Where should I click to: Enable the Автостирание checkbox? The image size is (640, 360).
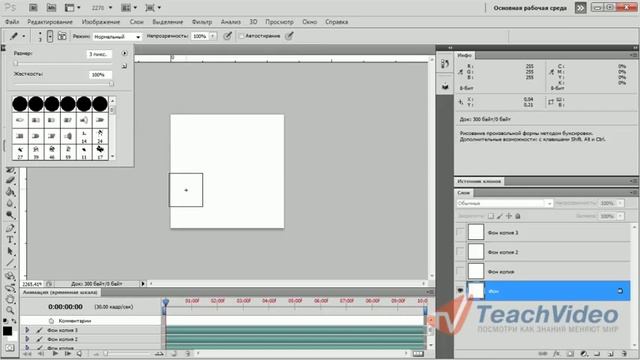coord(241,36)
